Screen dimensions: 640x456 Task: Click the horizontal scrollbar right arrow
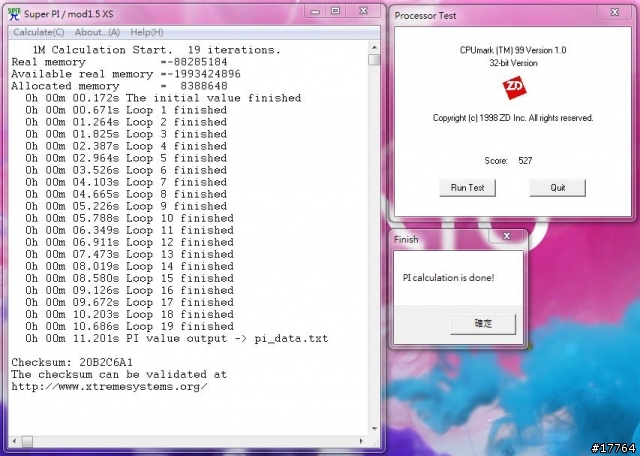pyautogui.click(x=361, y=441)
